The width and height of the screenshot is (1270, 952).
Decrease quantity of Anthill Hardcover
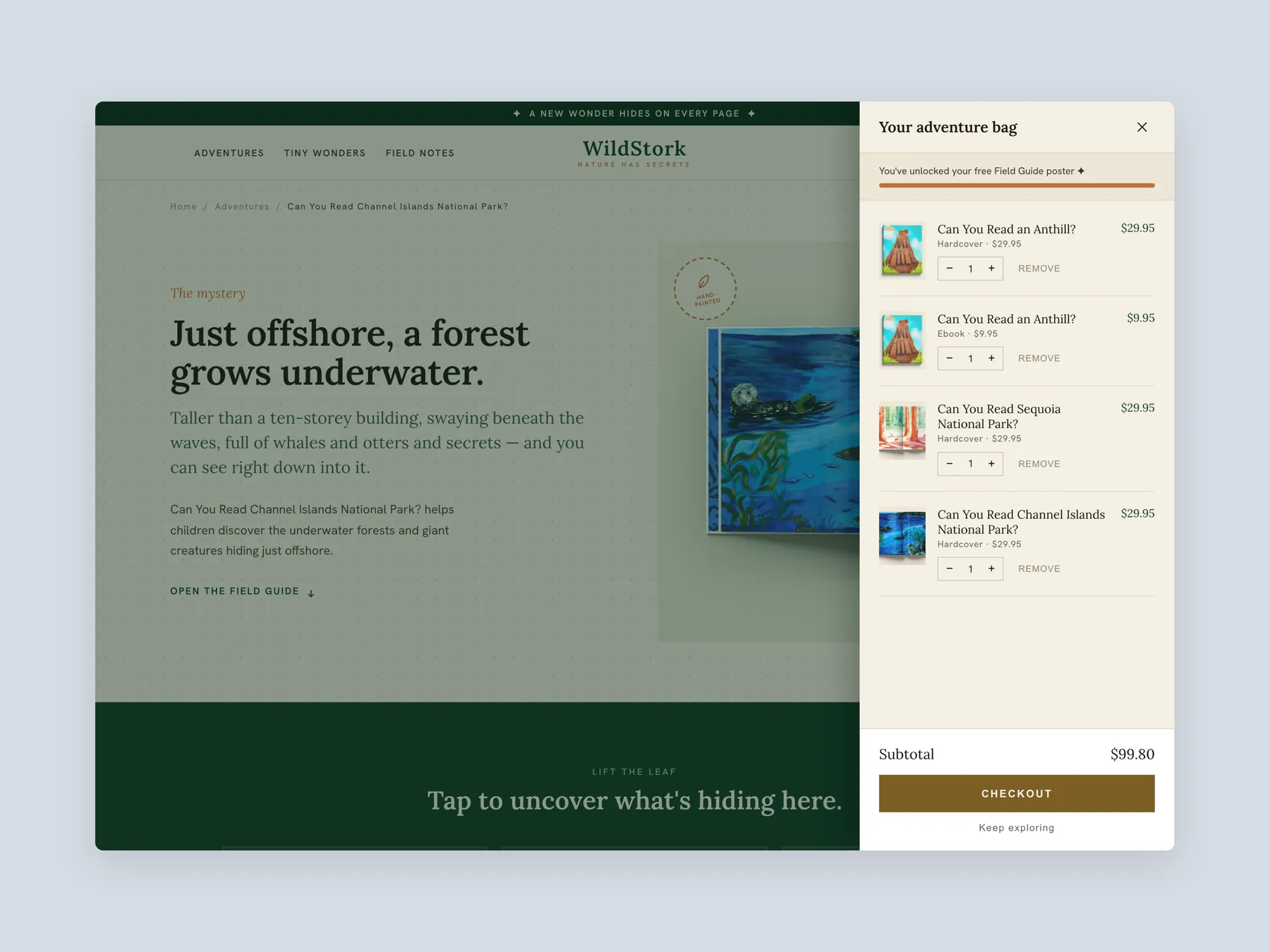click(x=950, y=269)
